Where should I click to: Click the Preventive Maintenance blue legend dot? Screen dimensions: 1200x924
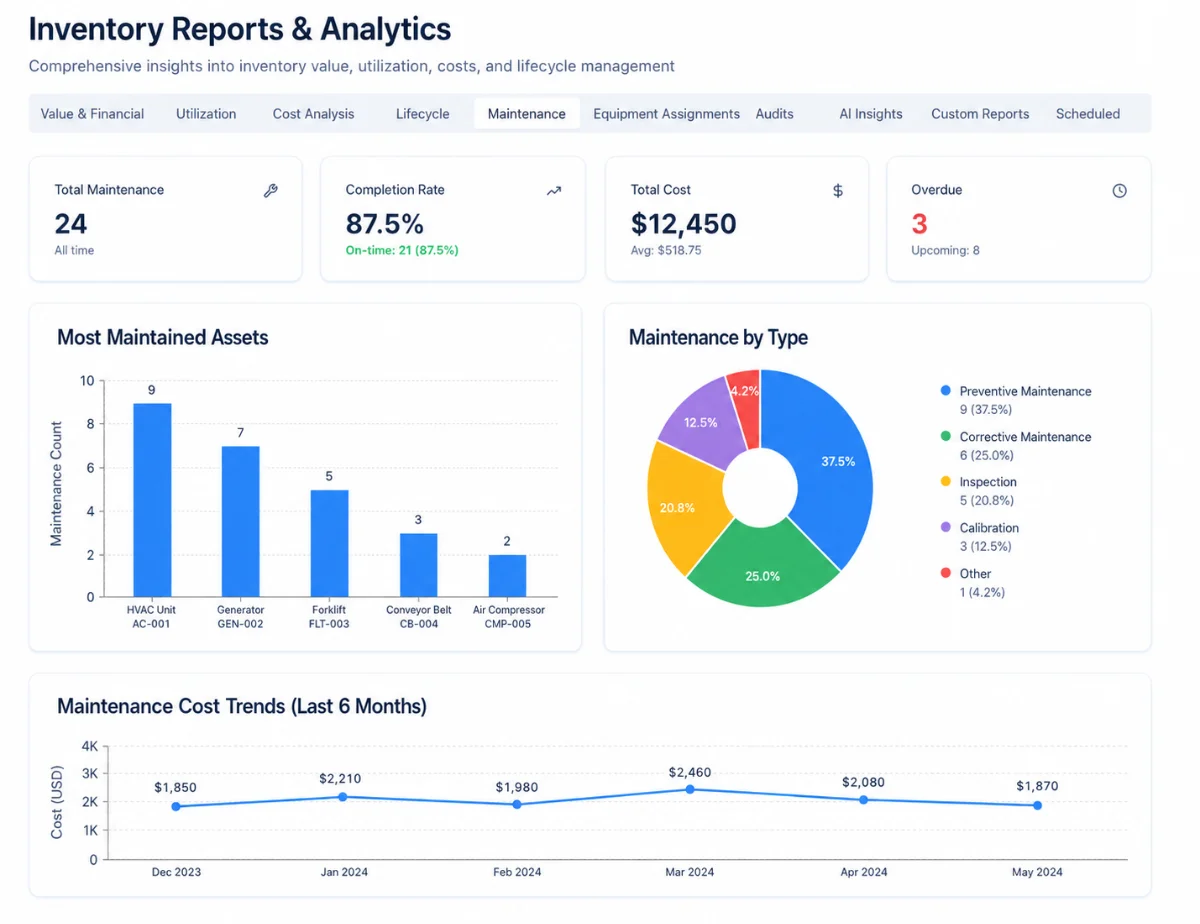(945, 391)
